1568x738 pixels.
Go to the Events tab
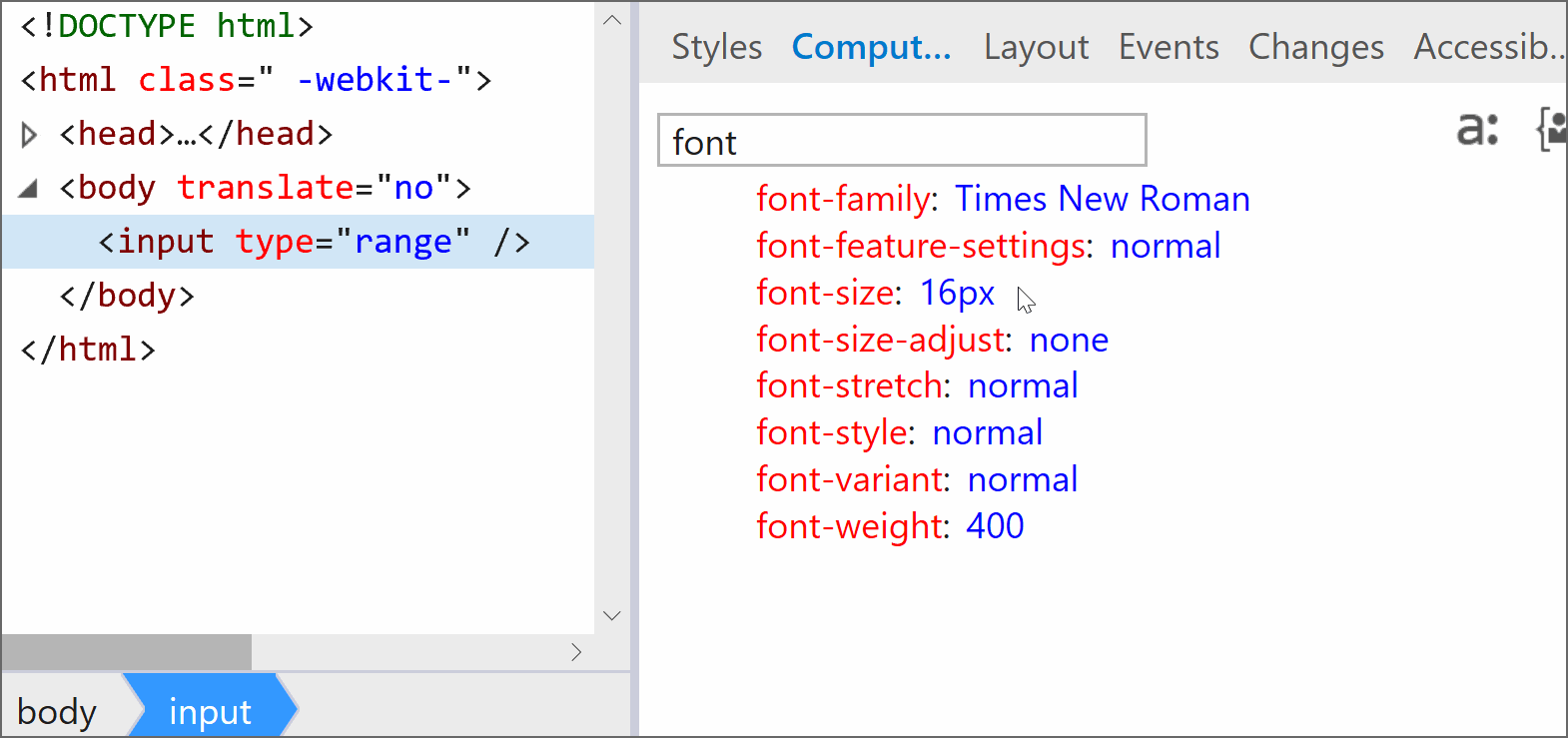[x=1168, y=47]
